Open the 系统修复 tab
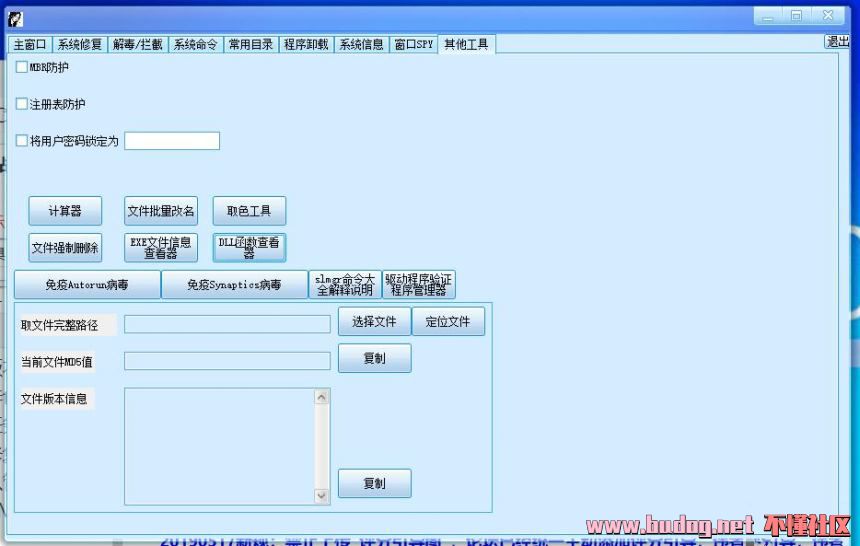Viewport: 860px width, 546px height. [x=79, y=45]
